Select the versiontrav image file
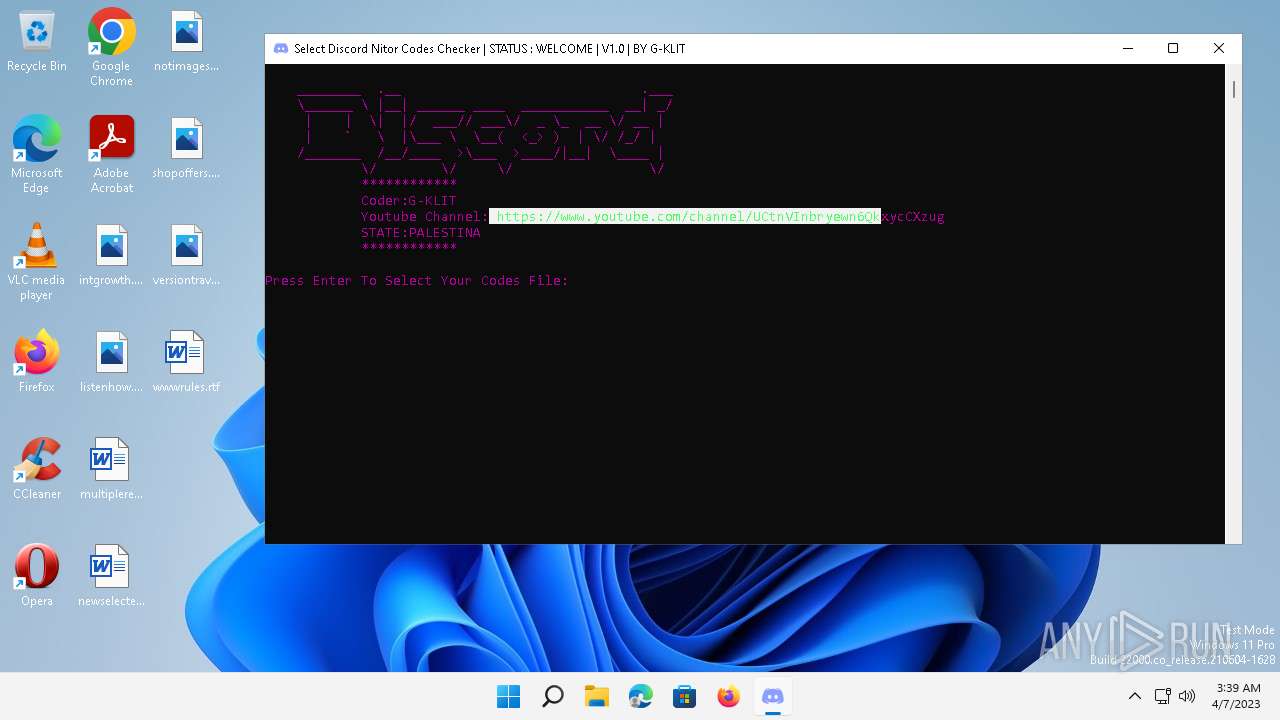This screenshot has width=1280, height=720. (x=186, y=256)
